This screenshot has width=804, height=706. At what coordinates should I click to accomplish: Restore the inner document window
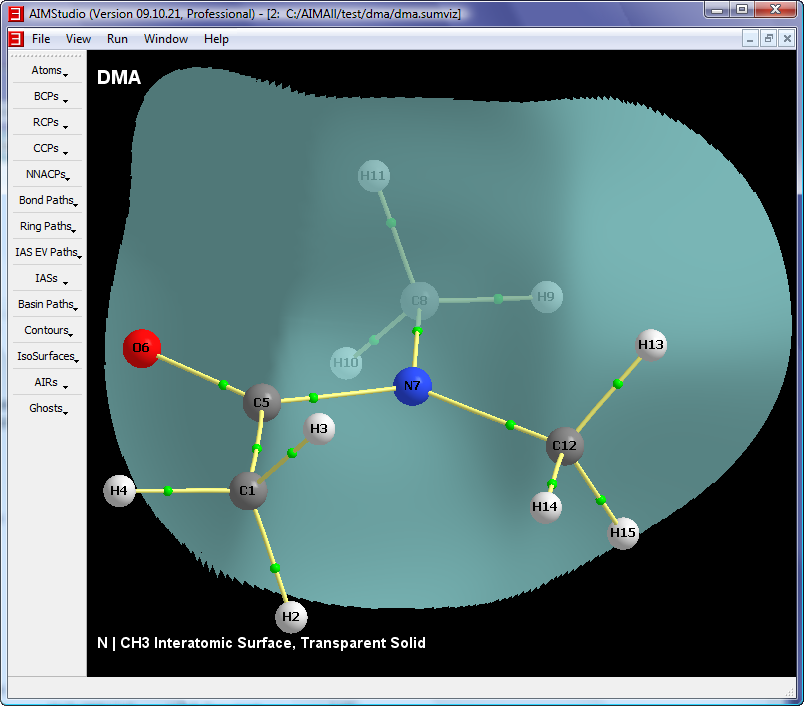pyautogui.click(x=768, y=38)
